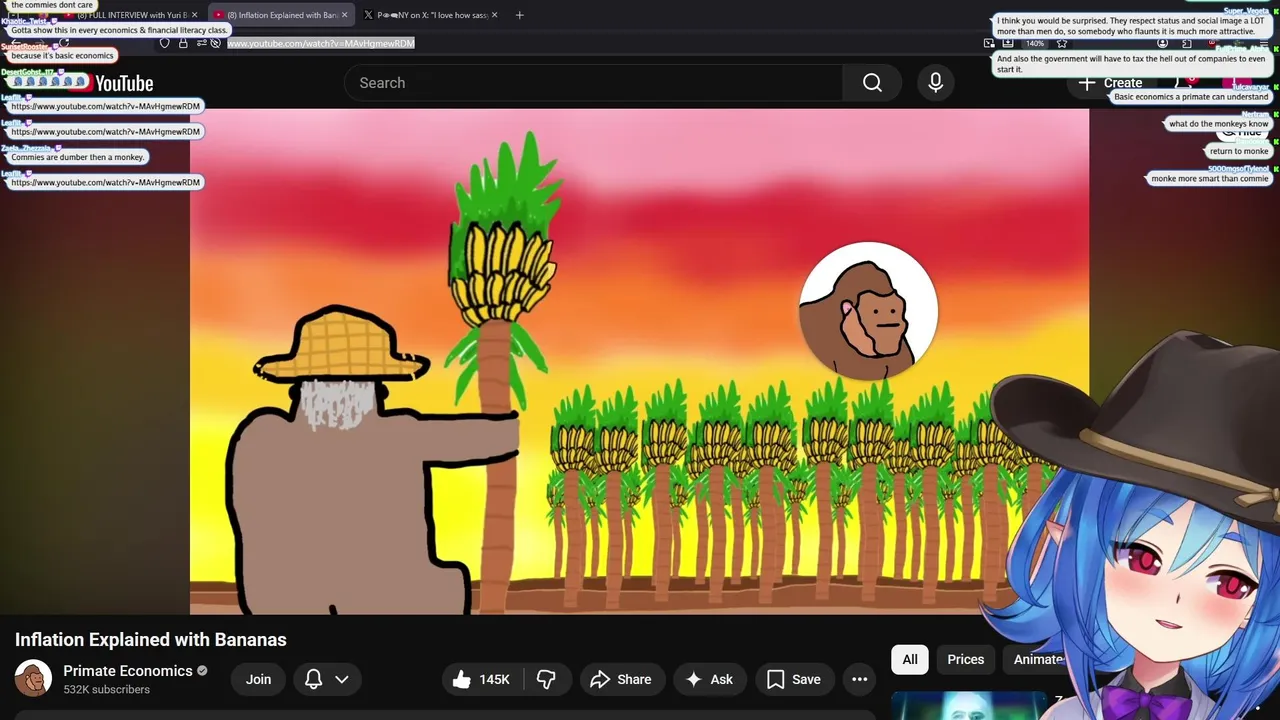This screenshot has height=720, width=1280.
Task: Click inside the YouTube Search field
Action: coord(593,83)
